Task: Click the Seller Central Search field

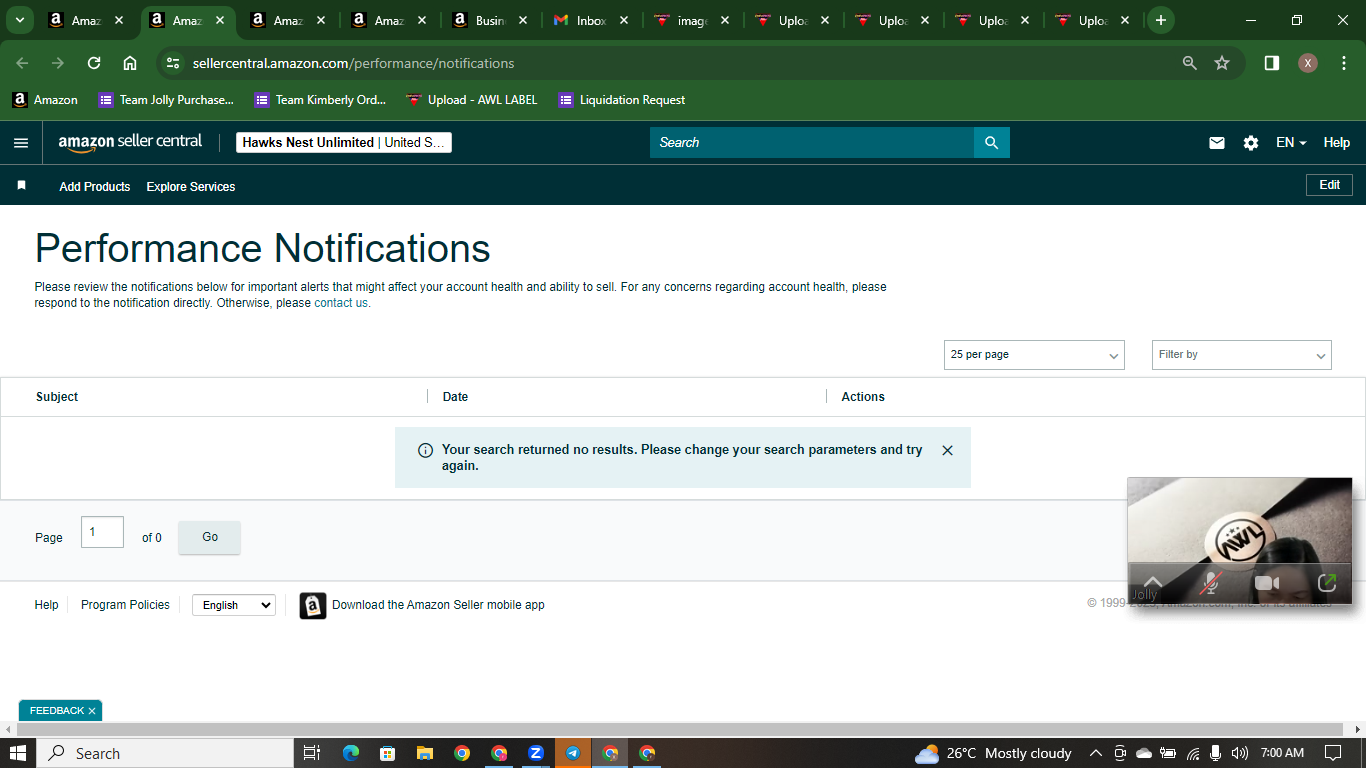Action: pos(812,143)
